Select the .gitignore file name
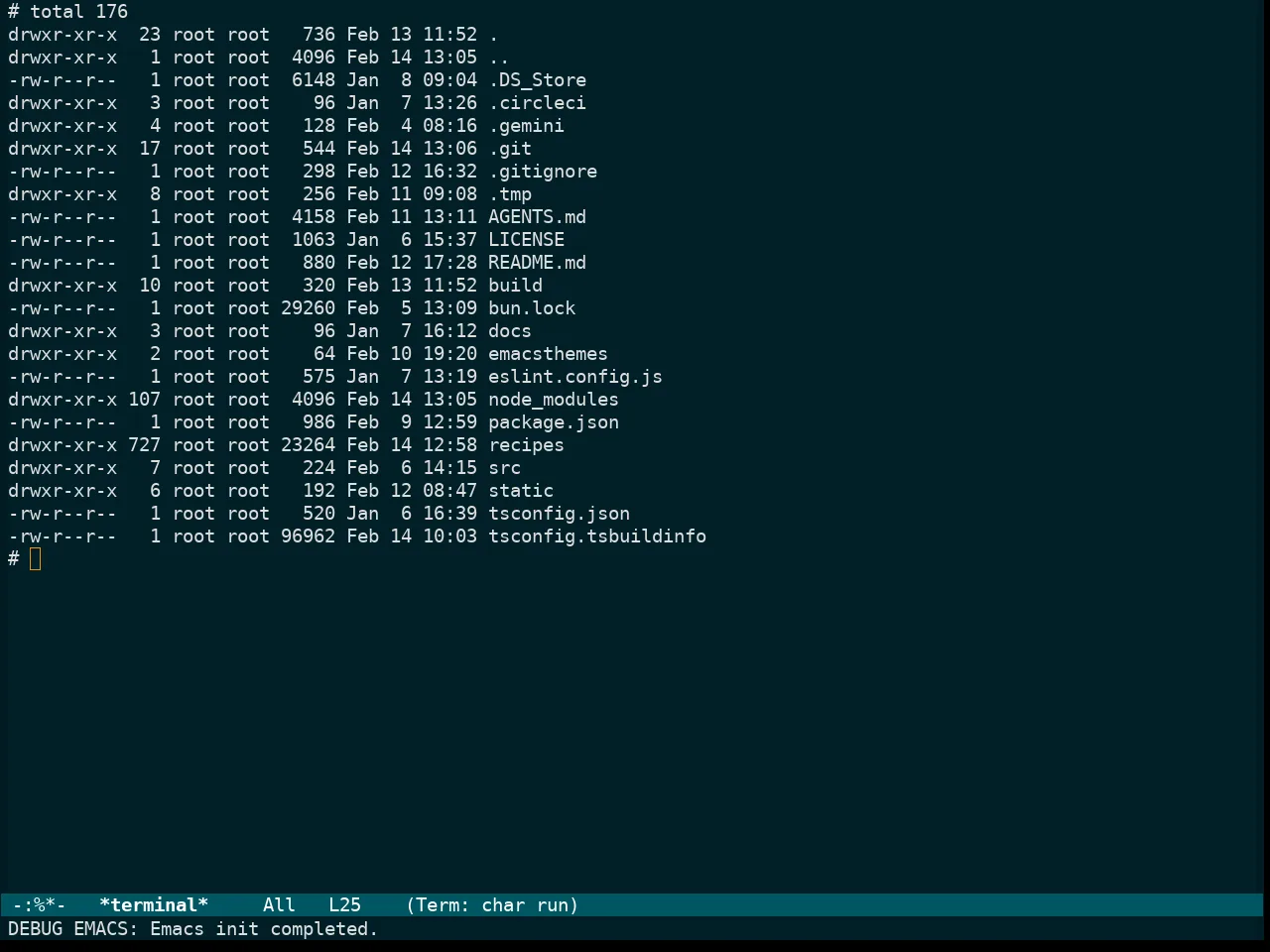This screenshot has height=952, width=1270. (543, 172)
